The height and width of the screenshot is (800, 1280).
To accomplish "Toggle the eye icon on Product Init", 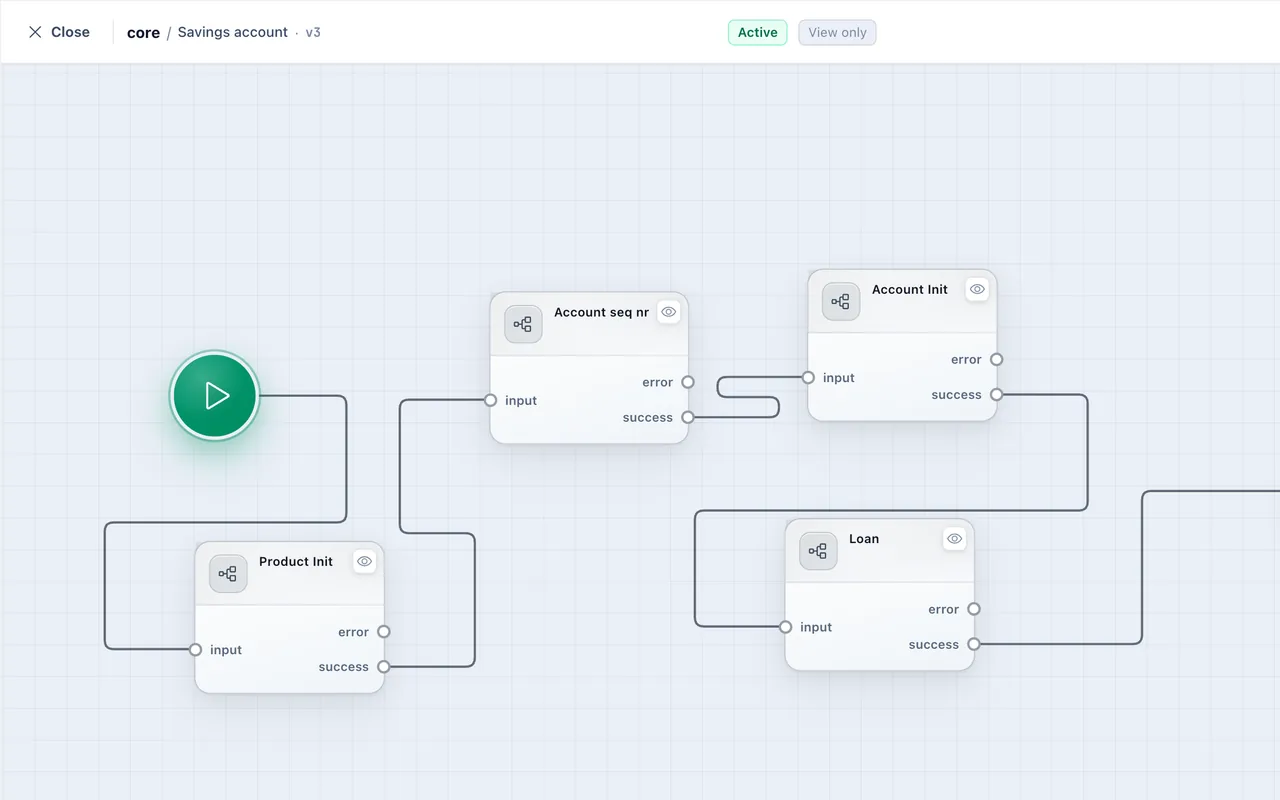I will pos(365,562).
